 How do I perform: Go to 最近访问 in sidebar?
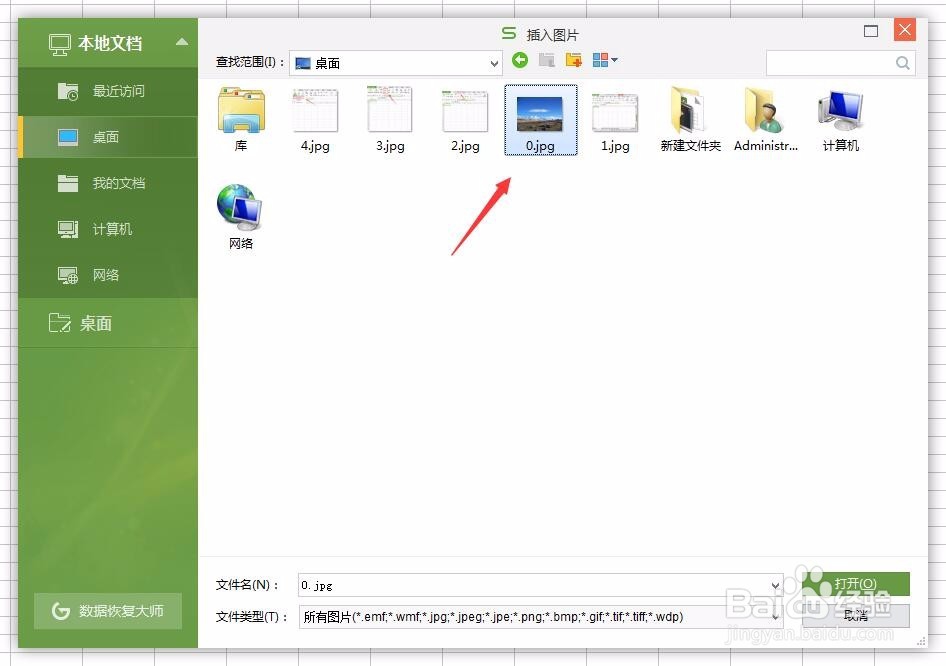click(109, 91)
